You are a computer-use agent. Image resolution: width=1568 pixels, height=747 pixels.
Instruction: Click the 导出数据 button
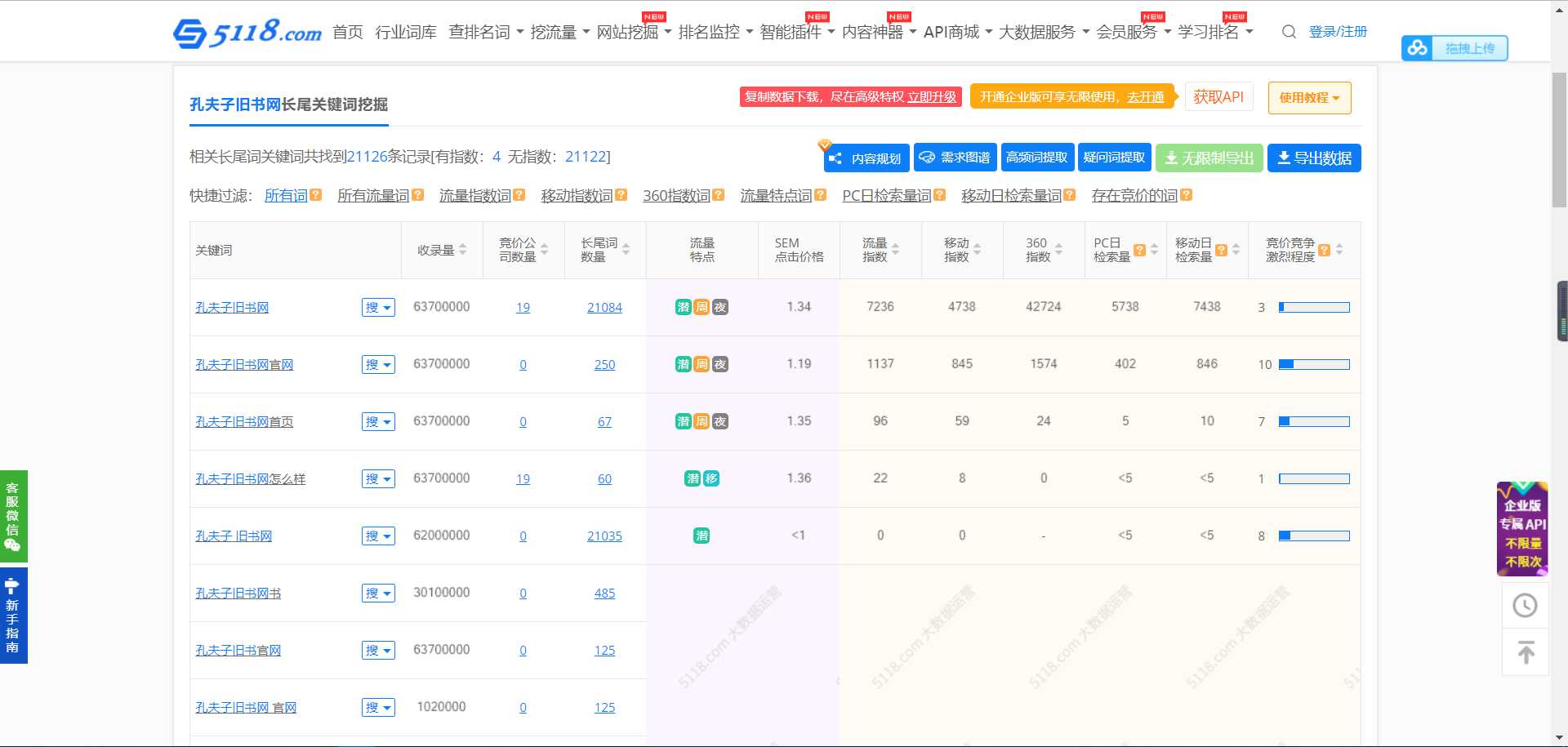click(x=1314, y=158)
